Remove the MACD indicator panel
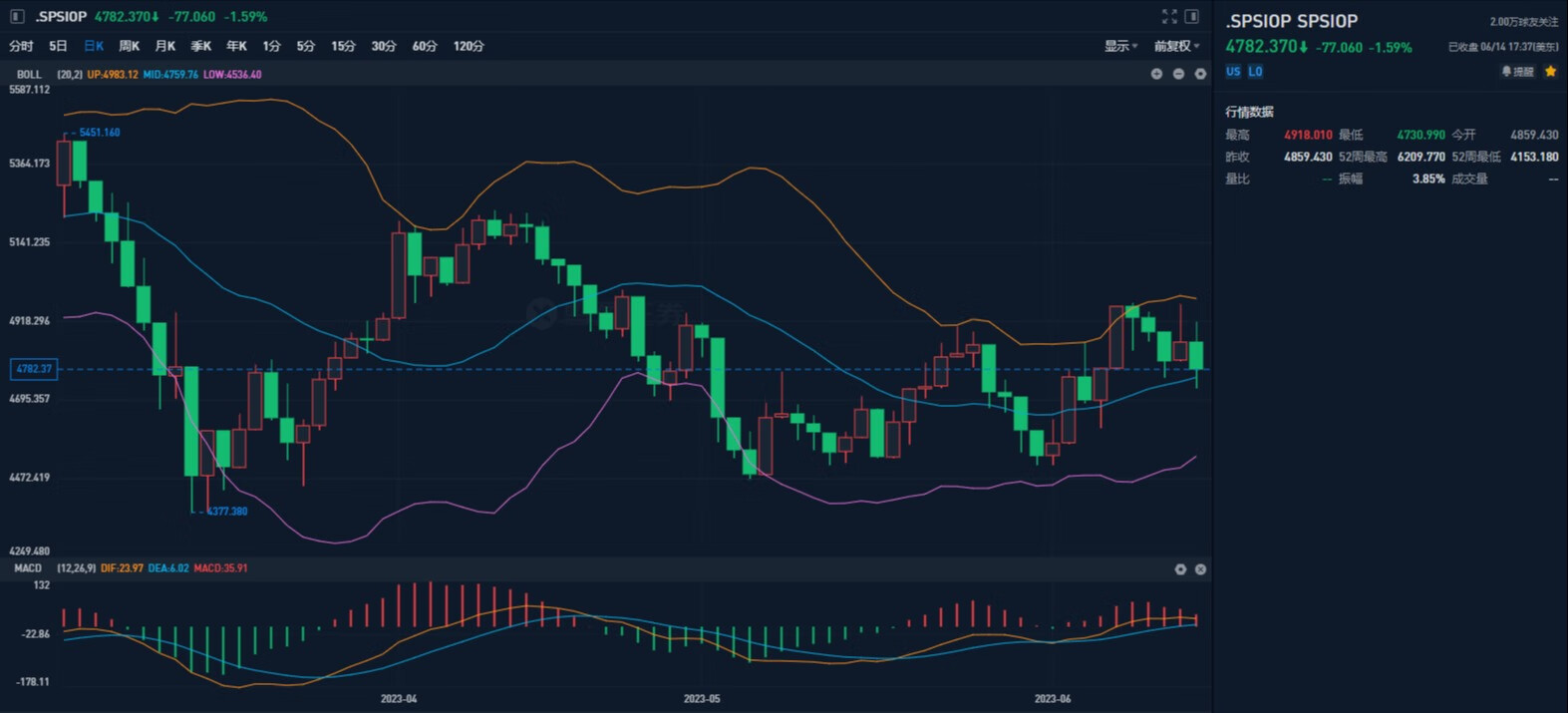The width and height of the screenshot is (1568, 713). (1200, 569)
